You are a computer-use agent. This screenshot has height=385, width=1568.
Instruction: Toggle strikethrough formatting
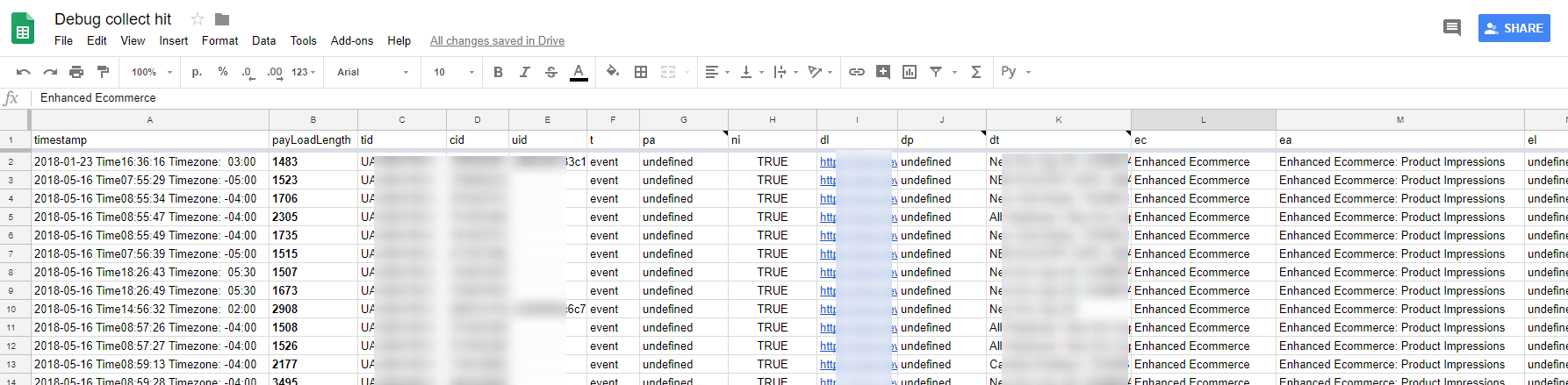pos(550,72)
